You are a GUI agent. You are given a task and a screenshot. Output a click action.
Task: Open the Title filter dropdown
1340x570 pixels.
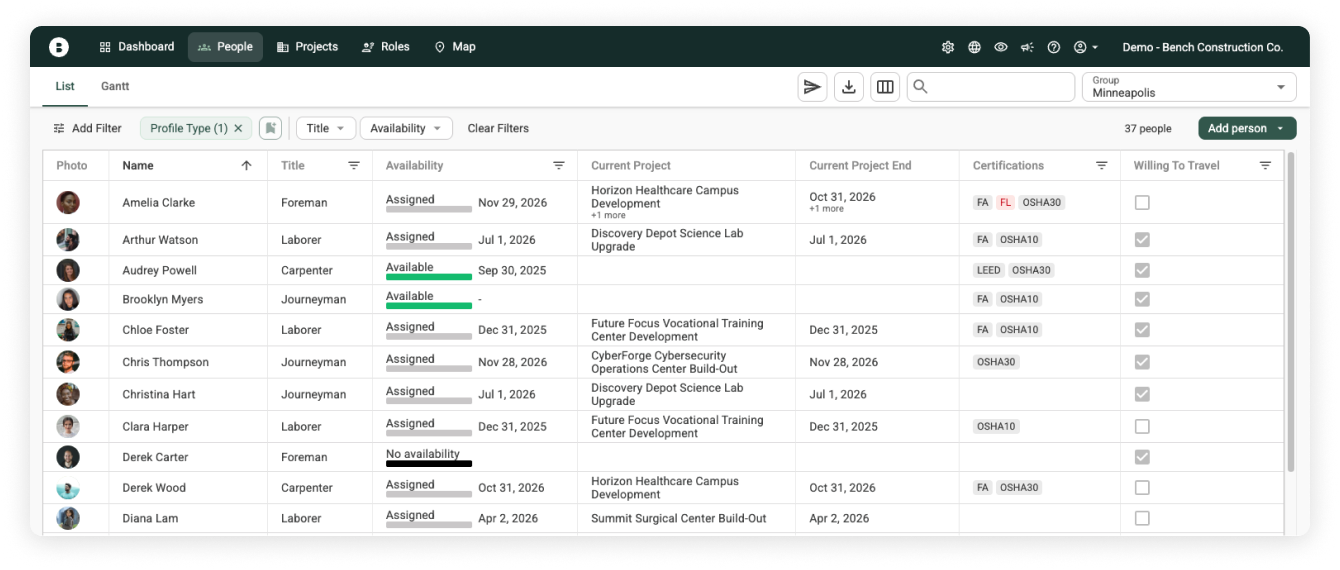(326, 128)
